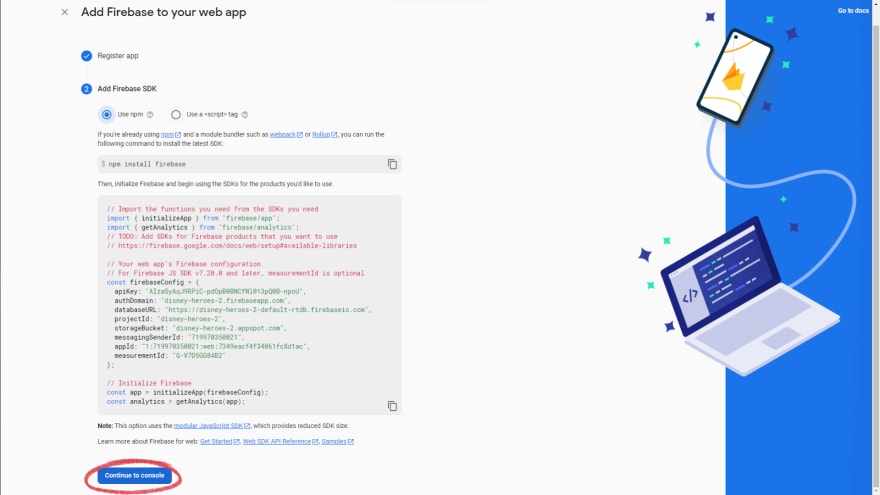Screen dimensions: 880x495
Task: Click the import getAnalytics code line
Action: pos(203,227)
